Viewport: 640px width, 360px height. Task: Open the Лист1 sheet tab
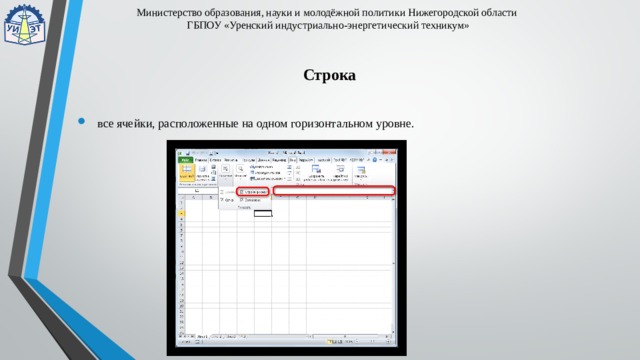point(202,337)
